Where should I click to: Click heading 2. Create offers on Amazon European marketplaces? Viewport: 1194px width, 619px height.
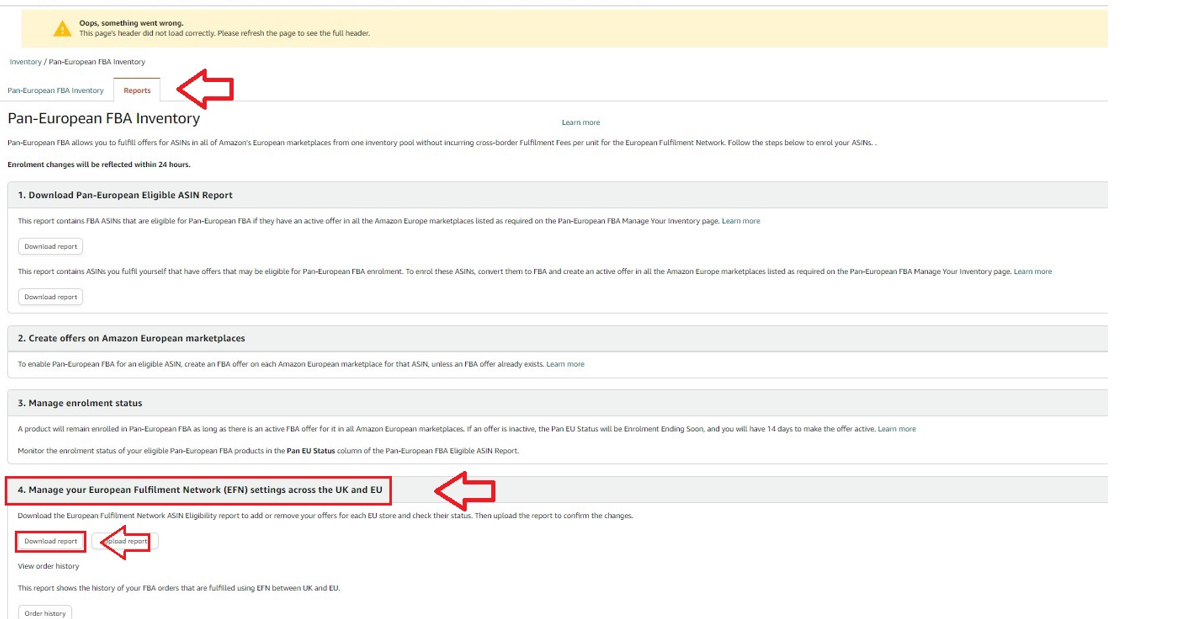(x=131, y=338)
